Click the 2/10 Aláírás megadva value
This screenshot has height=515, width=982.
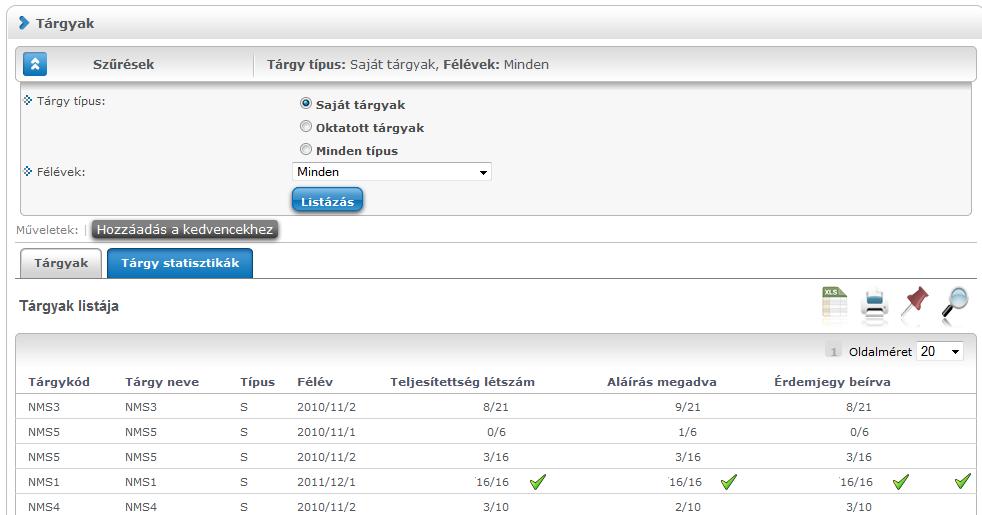[x=688, y=507]
